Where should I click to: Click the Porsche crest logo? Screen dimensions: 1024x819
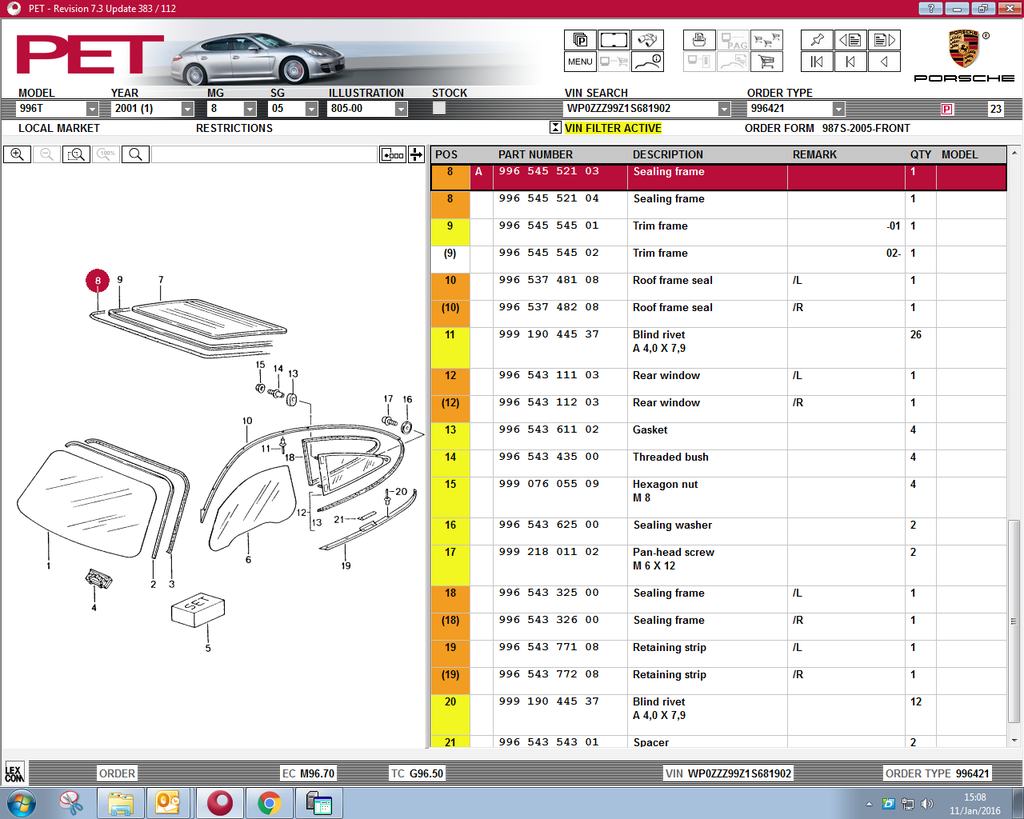(x=964, y=49)
